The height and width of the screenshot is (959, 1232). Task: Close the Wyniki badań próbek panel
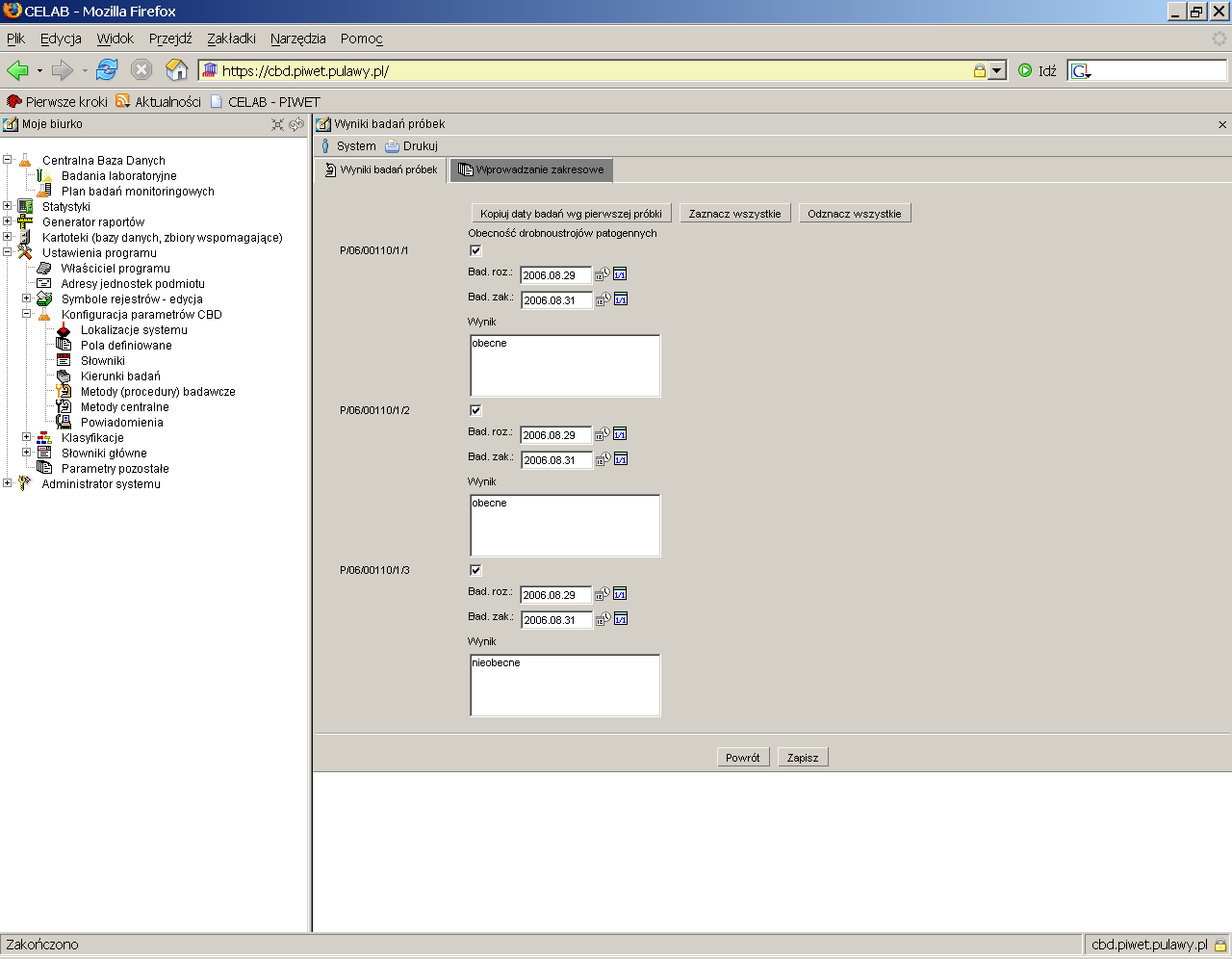click(1222, 124)
